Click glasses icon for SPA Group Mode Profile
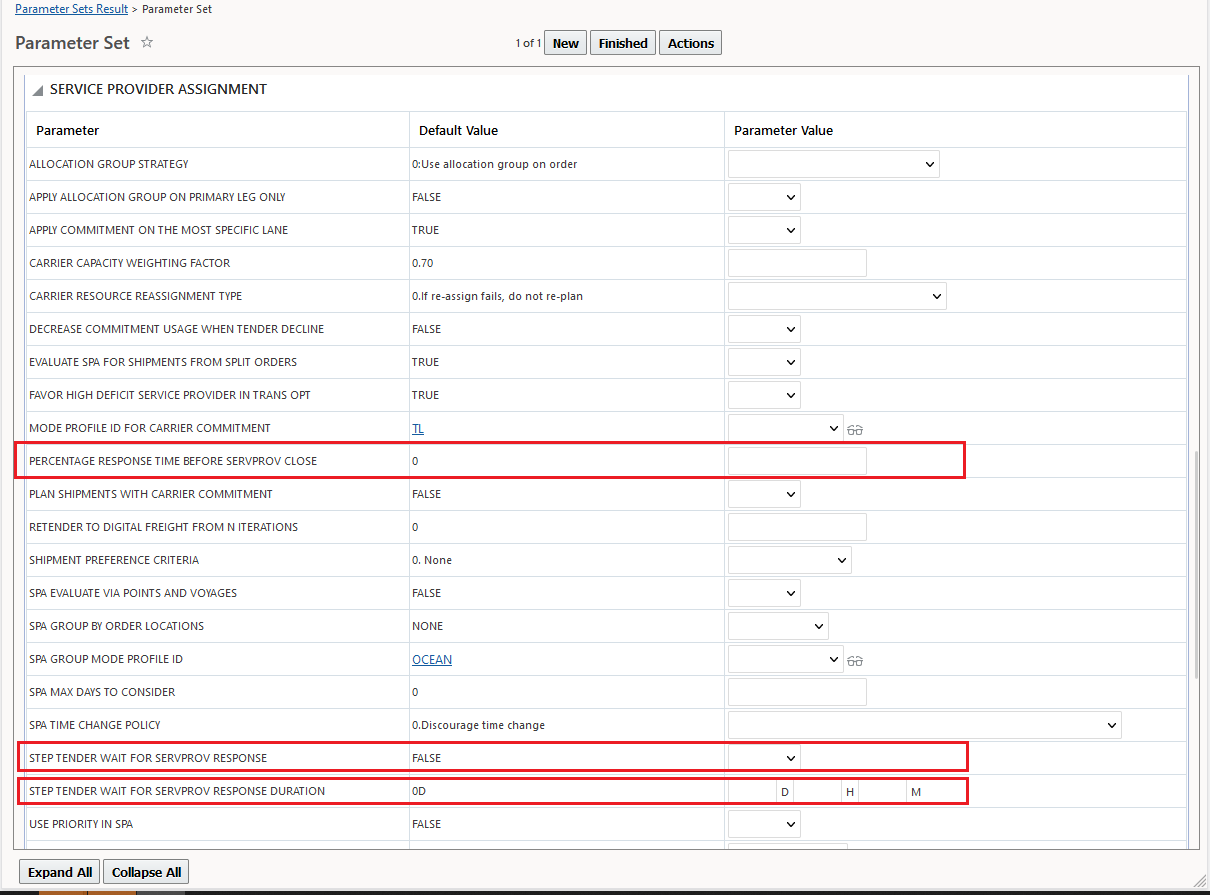The width and height of the screenshot is (1210, 895). tap(855, 660)
